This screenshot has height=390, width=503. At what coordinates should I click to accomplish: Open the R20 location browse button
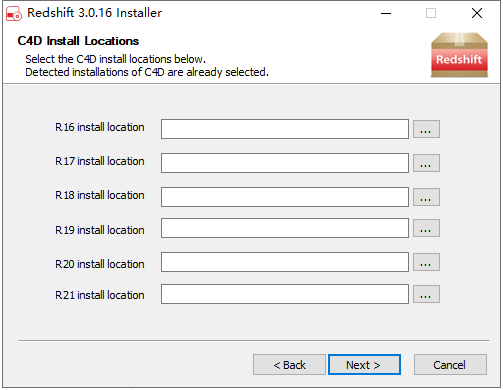tap(426, 262)
